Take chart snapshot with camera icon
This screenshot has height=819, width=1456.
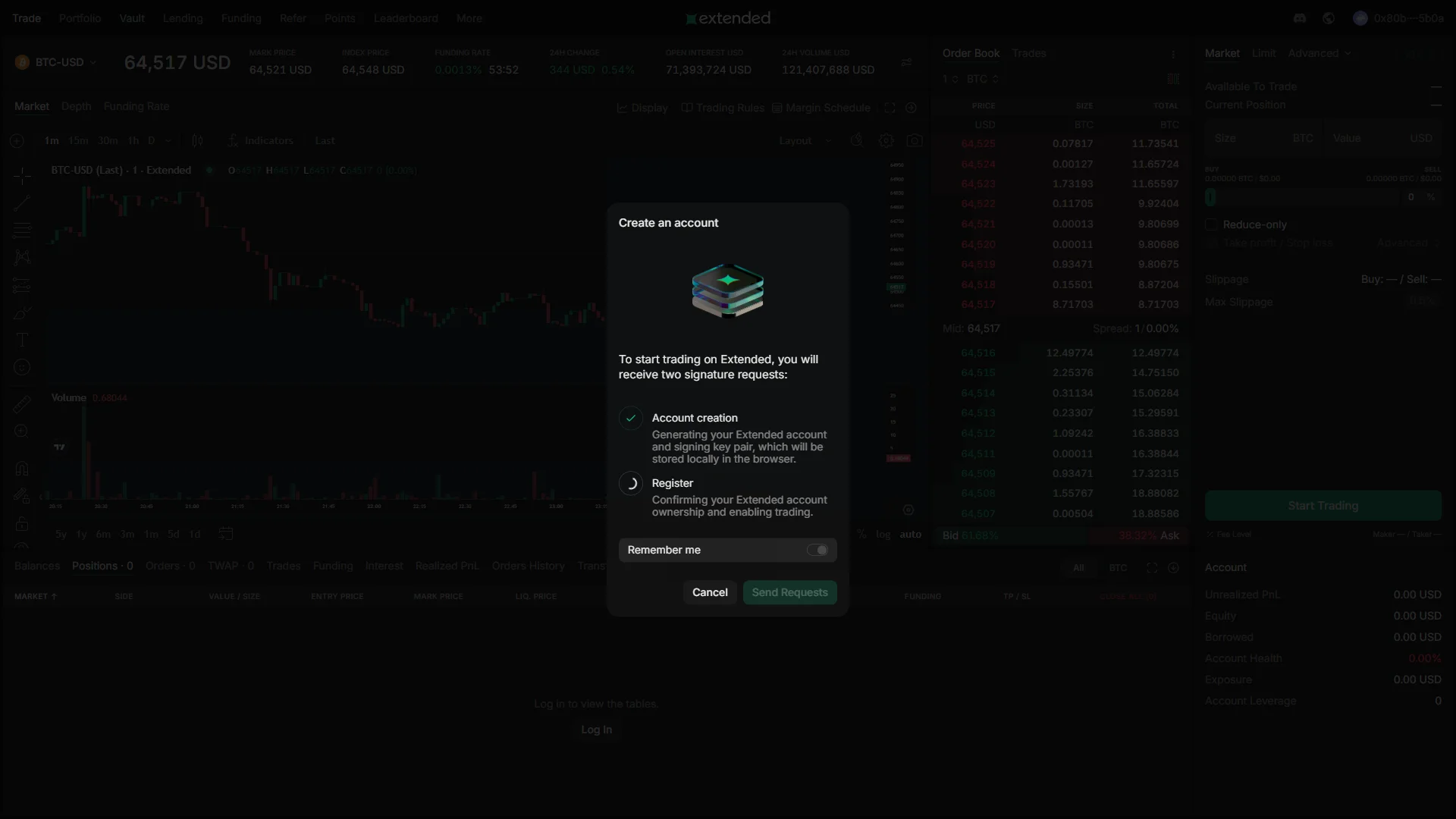[x=915, y=141]
